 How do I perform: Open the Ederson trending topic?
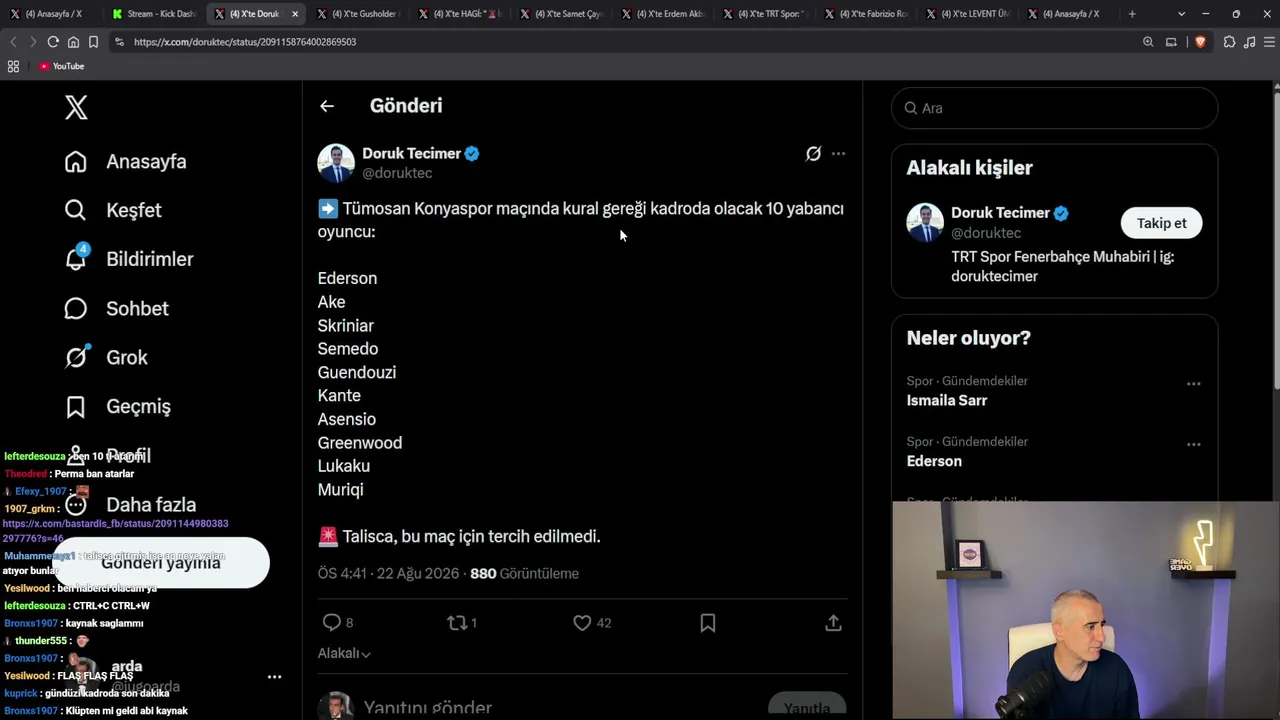934,462
